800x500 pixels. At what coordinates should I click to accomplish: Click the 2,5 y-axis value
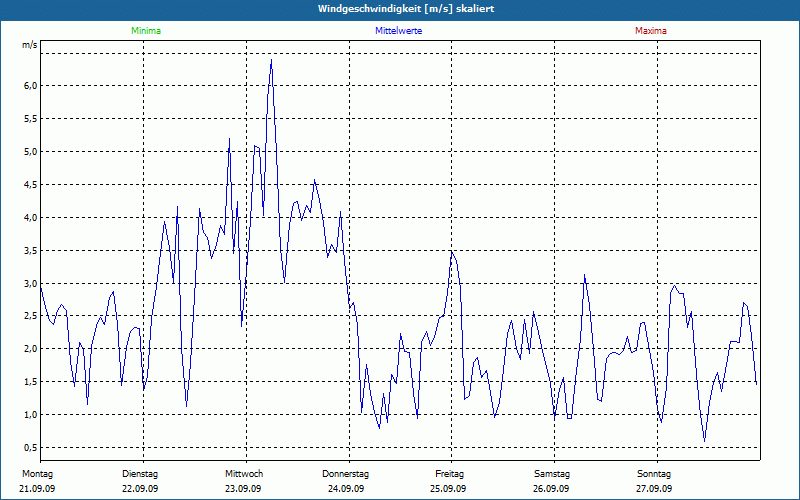[31, 316]
